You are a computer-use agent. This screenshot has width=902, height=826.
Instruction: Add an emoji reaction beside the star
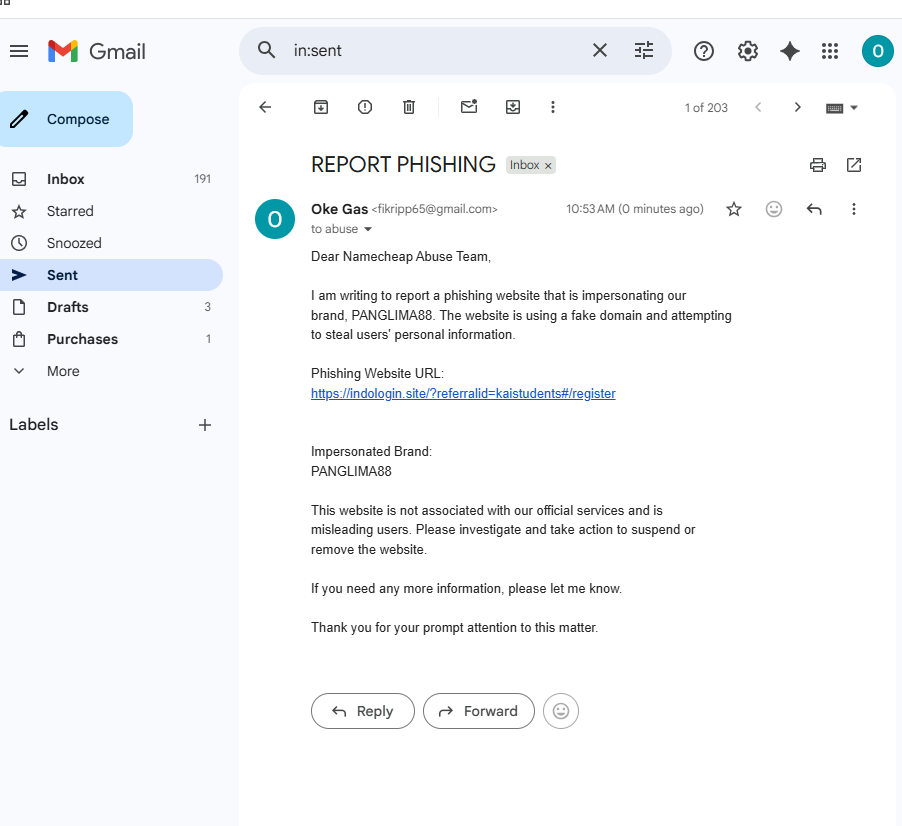pos(774,209)
